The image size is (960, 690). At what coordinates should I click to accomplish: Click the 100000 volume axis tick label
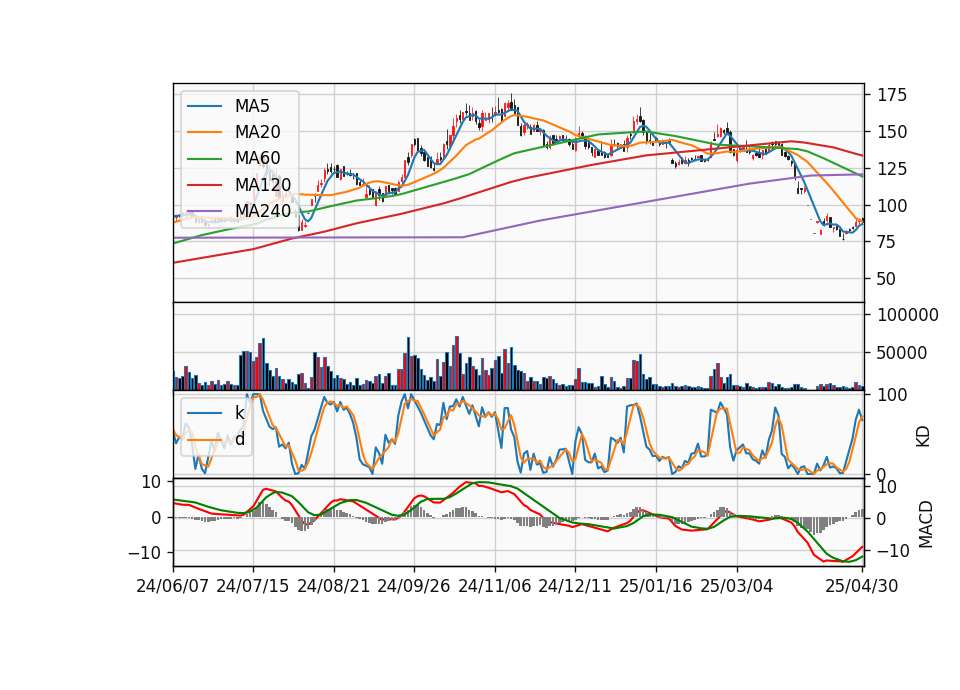(907, 315)
